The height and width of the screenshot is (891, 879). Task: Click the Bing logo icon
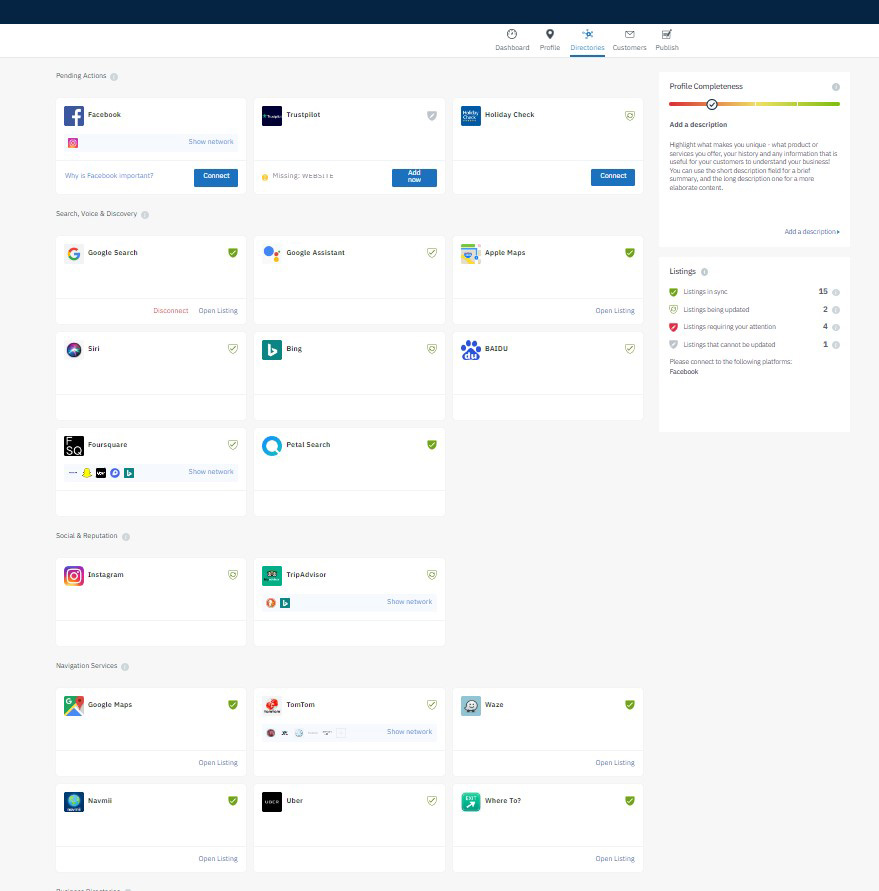point(272,349)
